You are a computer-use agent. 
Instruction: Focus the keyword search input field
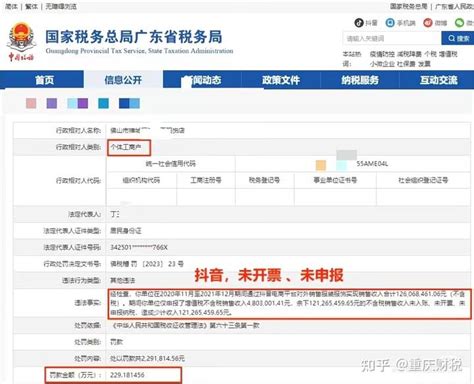point(392,38)
